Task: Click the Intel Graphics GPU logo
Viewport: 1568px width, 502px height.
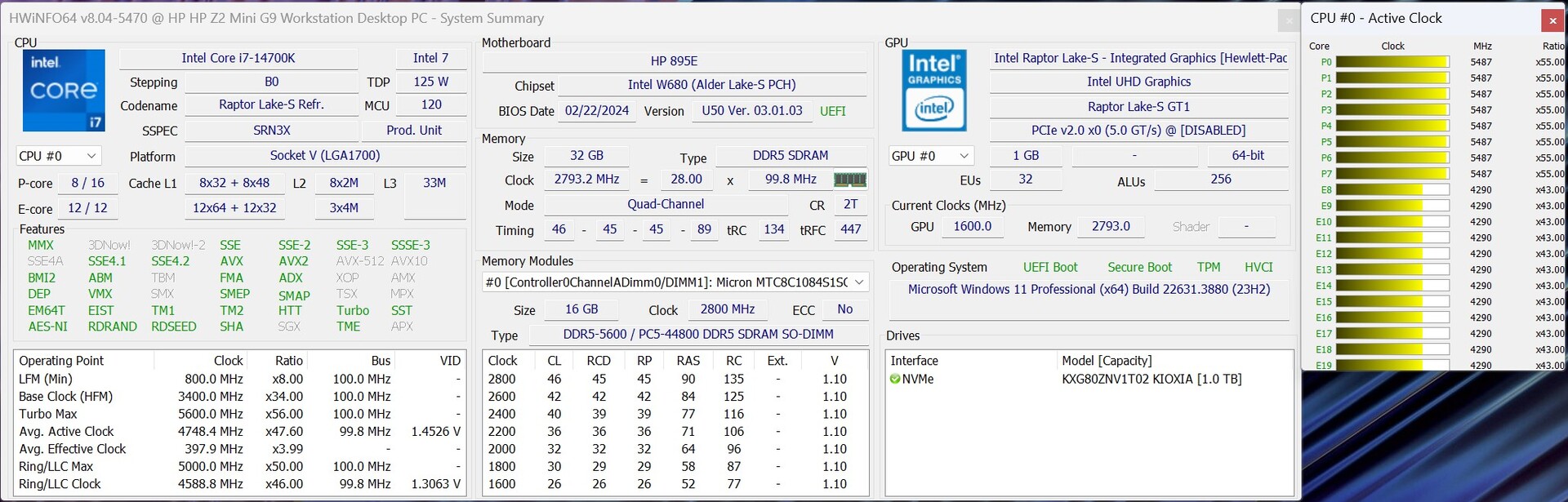Action: click(x=934, y=91)
